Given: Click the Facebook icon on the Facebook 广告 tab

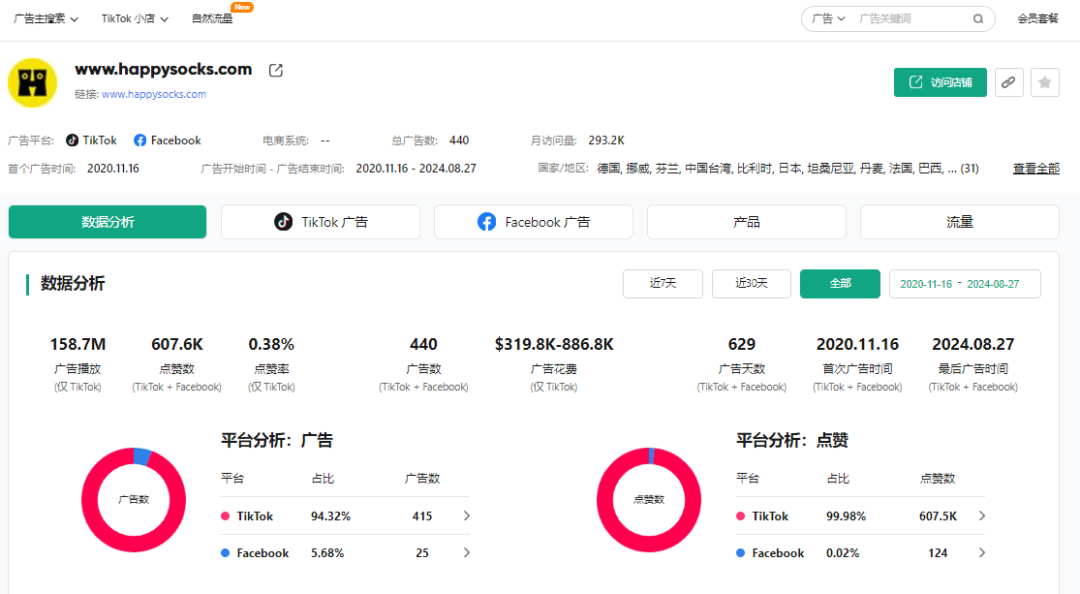Looking at the screenshot, I should pos(487,221).
